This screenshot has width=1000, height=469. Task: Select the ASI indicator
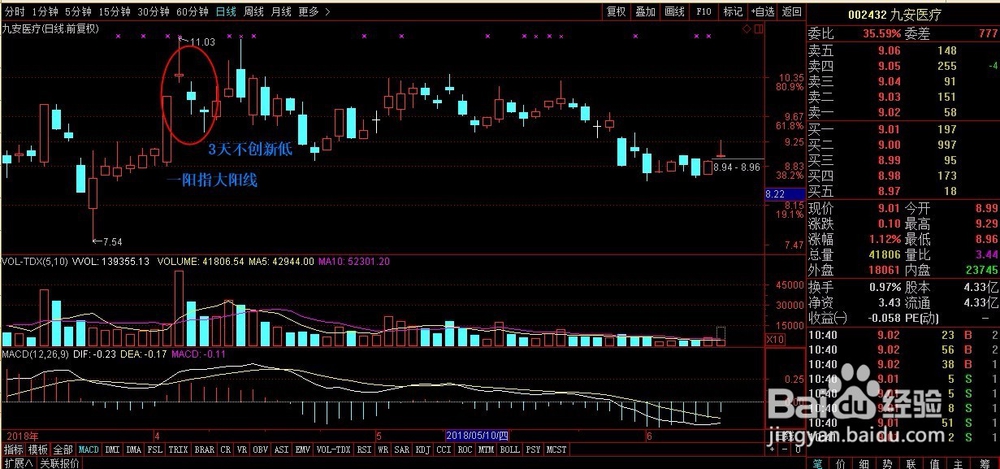281,450
